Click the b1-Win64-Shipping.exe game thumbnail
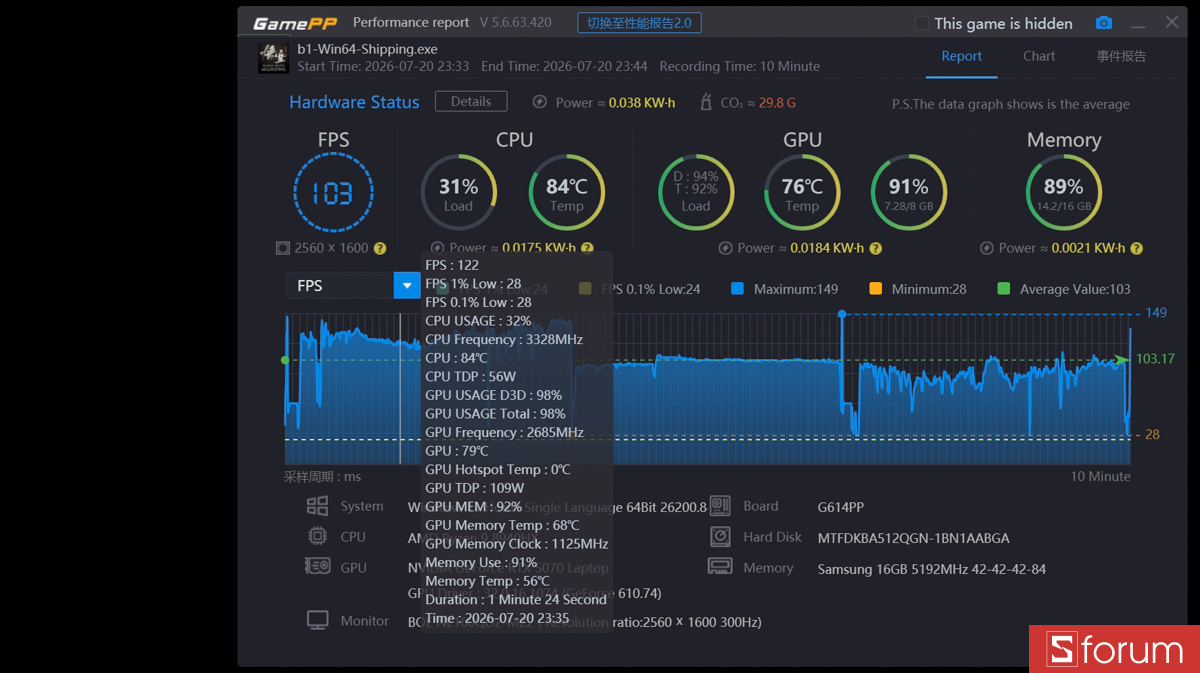 [274, 57]
